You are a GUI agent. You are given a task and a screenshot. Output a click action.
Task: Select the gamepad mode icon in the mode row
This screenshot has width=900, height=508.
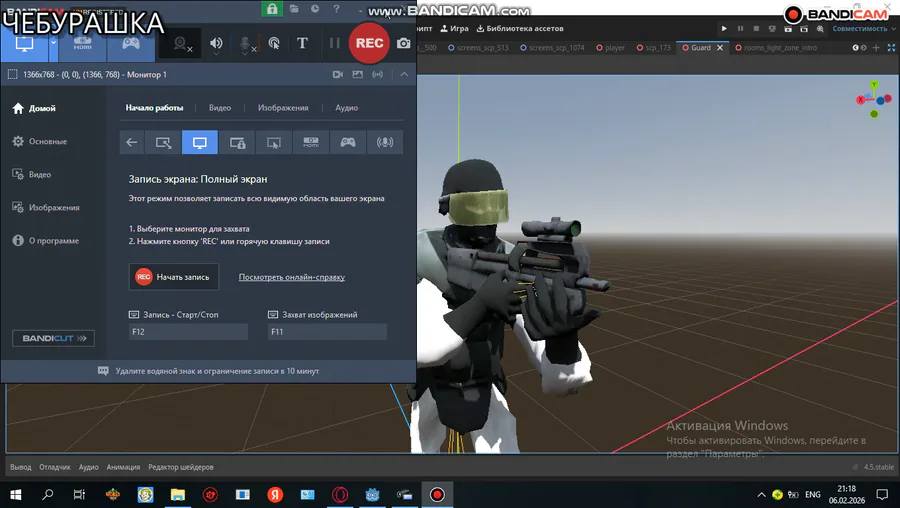tap(348, 142)
